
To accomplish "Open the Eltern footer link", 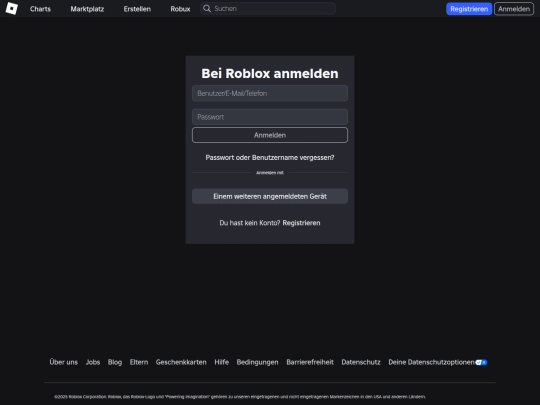I will [139, 362].
